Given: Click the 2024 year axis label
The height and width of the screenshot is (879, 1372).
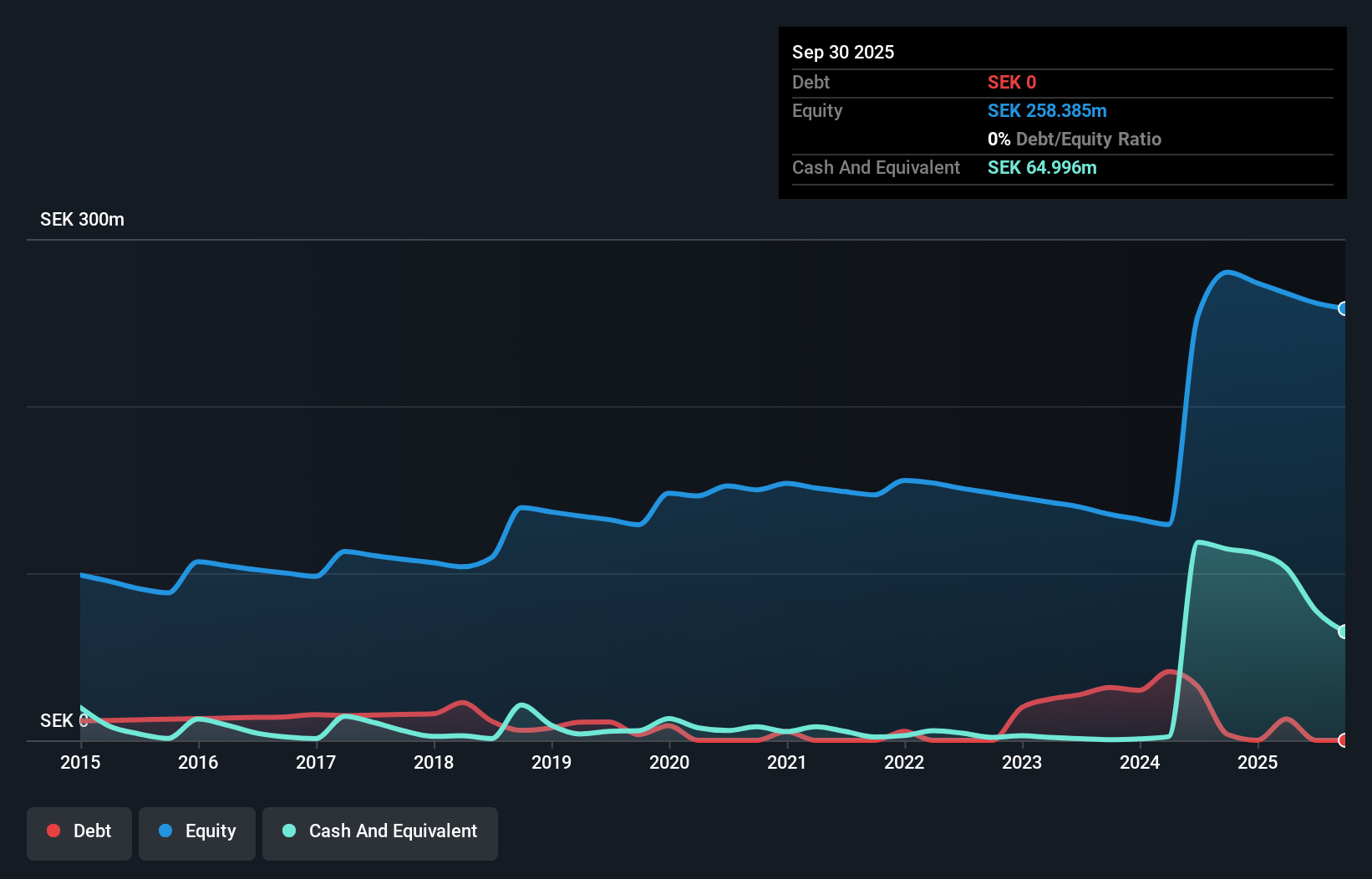Looking at the screenshot, I should pyautogui.click(x=1140, y=762).
